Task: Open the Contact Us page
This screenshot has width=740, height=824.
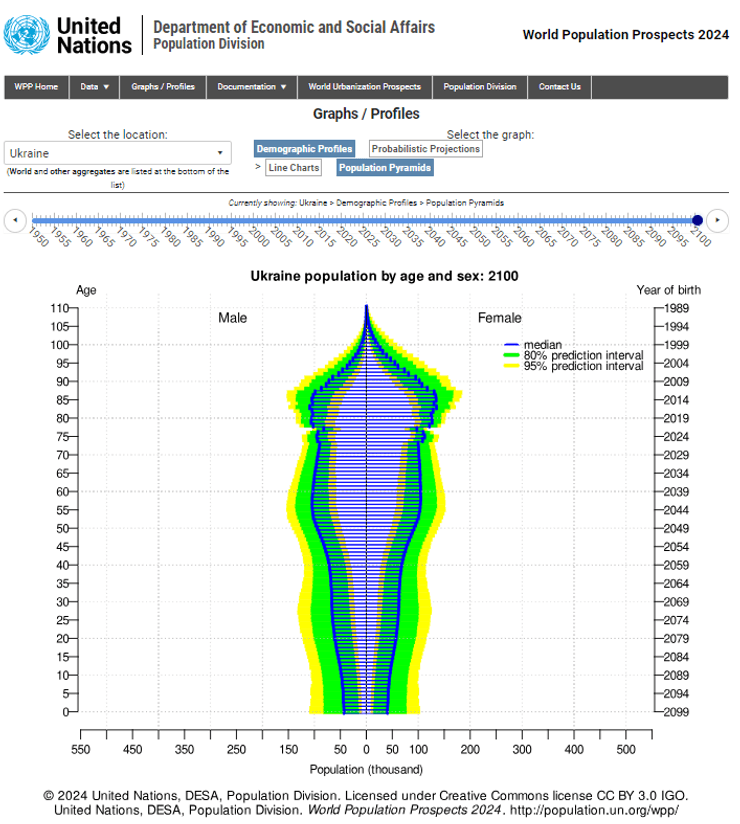Action: pos(560,87)
